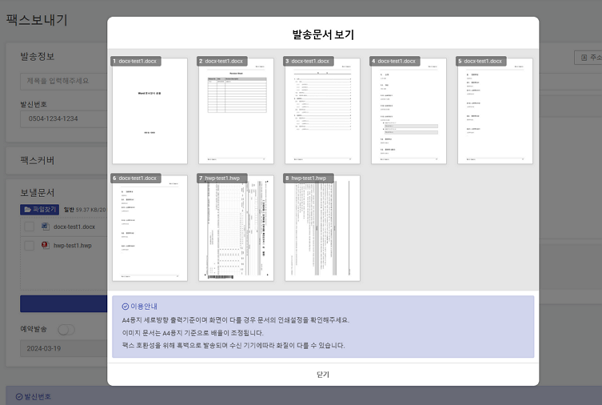The width and height of the screenshot is (602, 405).
Task: Open page 2 docx-test1.docx thumbnail
Action: [235, 111]
